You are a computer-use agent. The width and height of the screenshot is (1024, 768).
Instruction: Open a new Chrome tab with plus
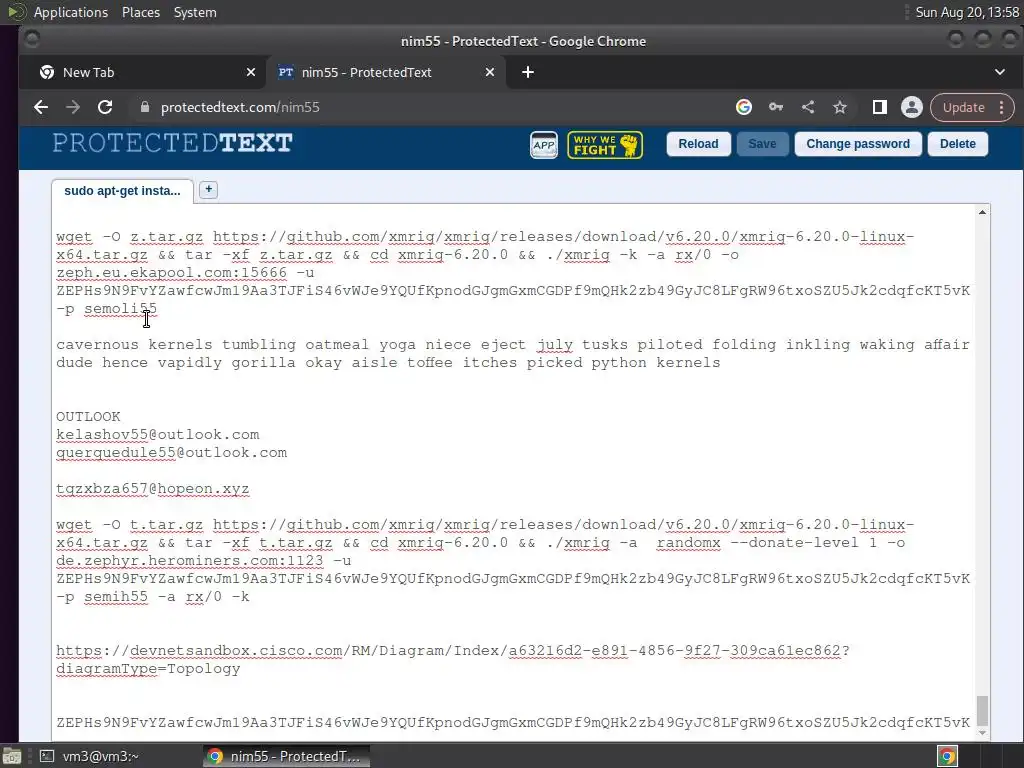[x=528, y=72]
